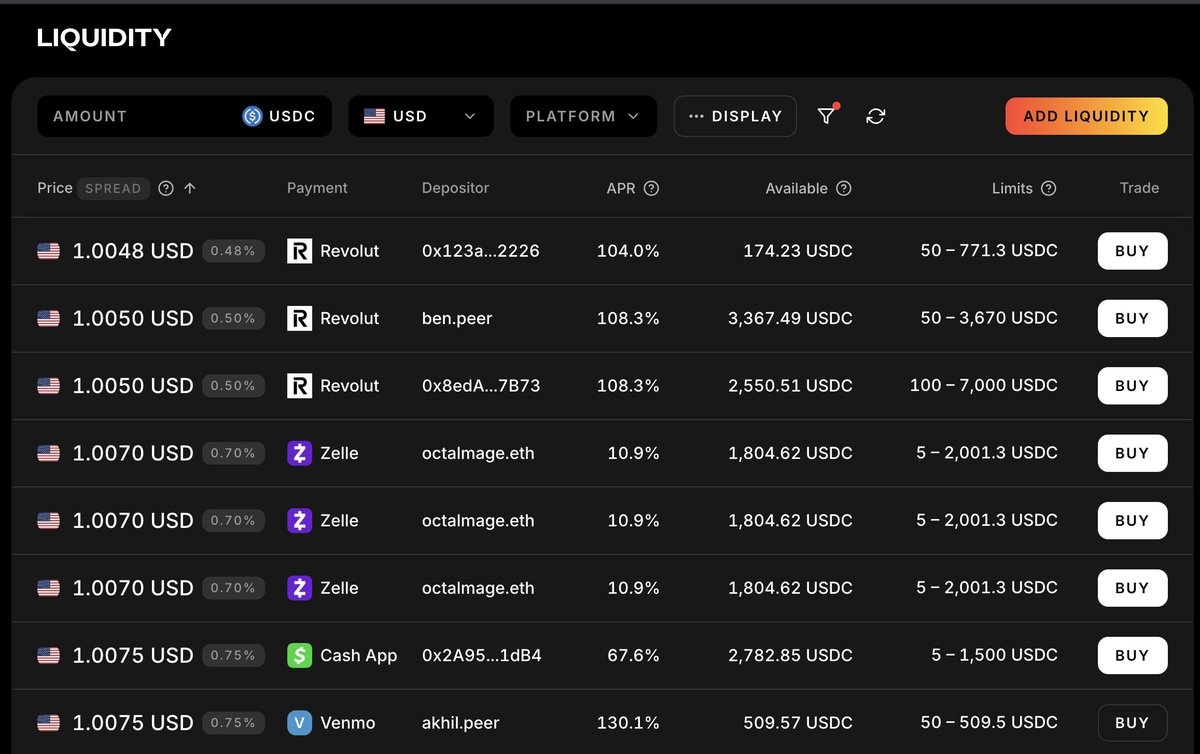
Task: Click the Revolut icon in ben.peer row
Action: click(x=299, y=318)
